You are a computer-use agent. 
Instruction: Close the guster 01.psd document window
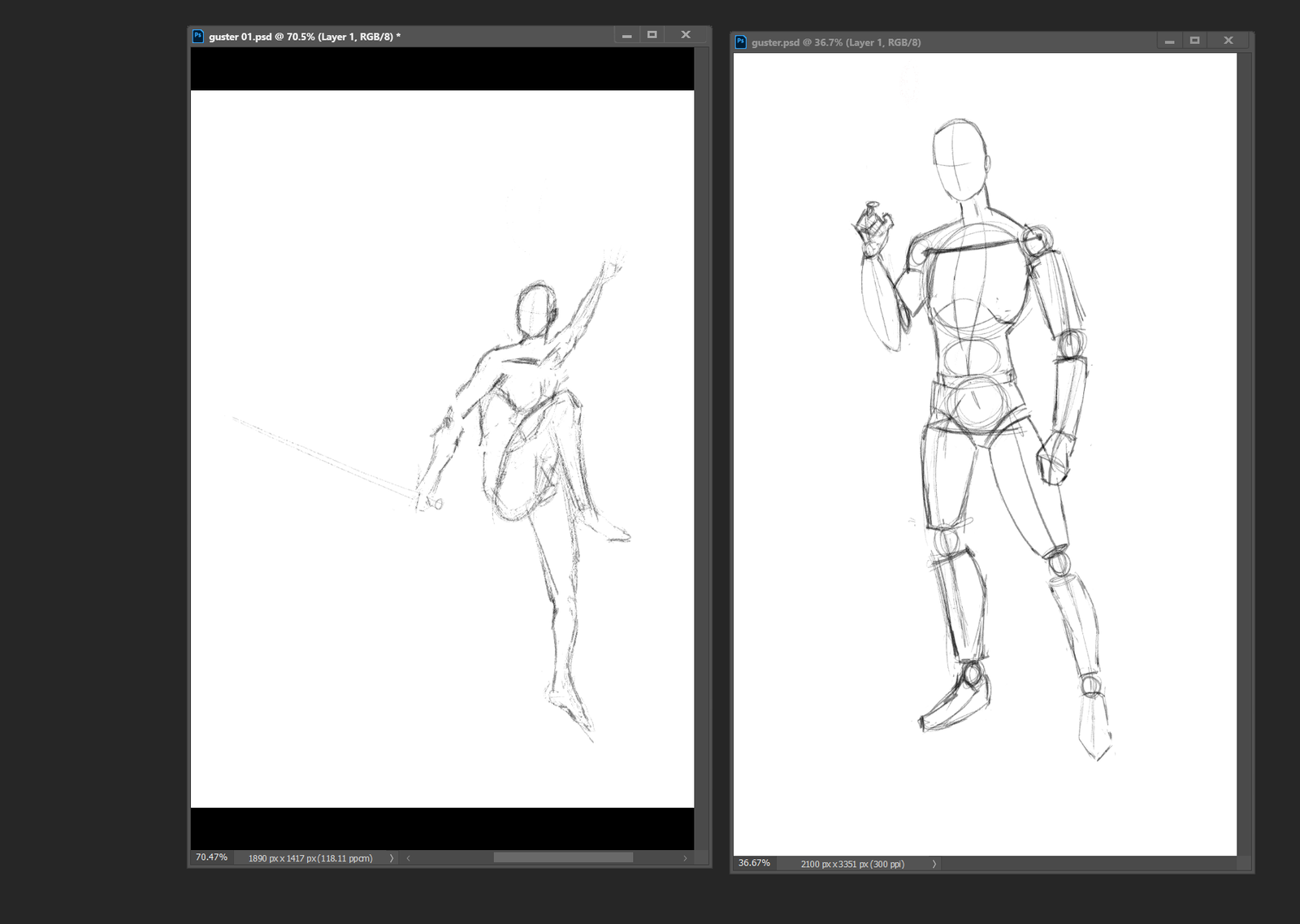[686, 35]
